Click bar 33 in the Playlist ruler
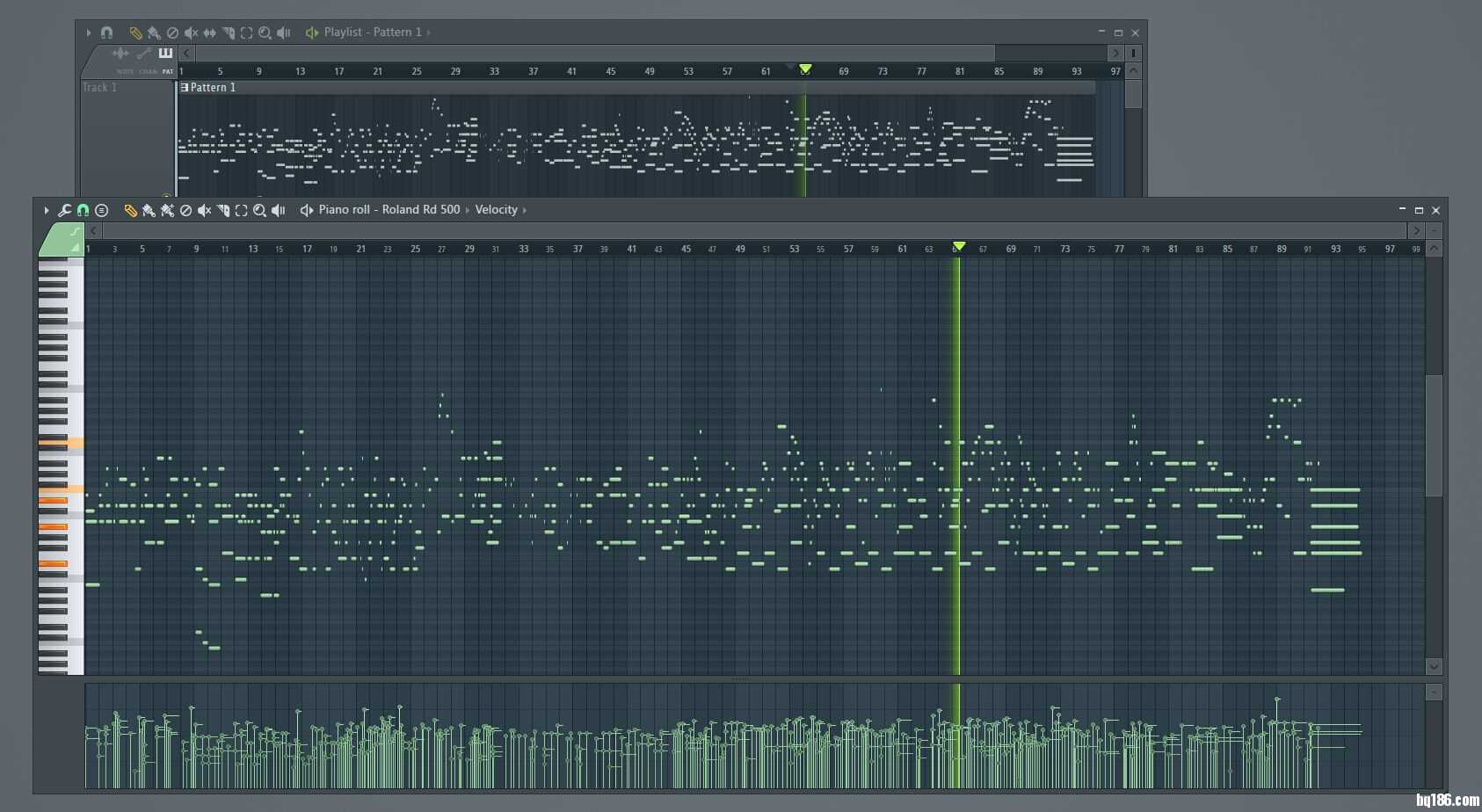1482x812 pixels. 494,71
